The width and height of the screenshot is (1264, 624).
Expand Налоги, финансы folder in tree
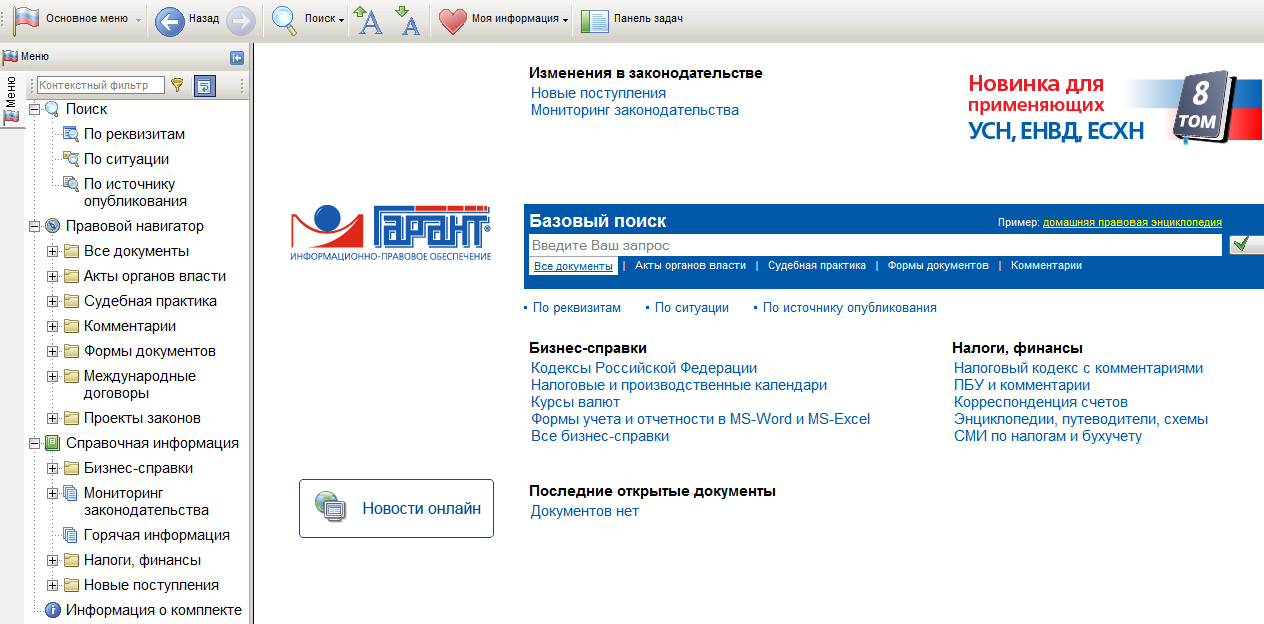point(52,560)
